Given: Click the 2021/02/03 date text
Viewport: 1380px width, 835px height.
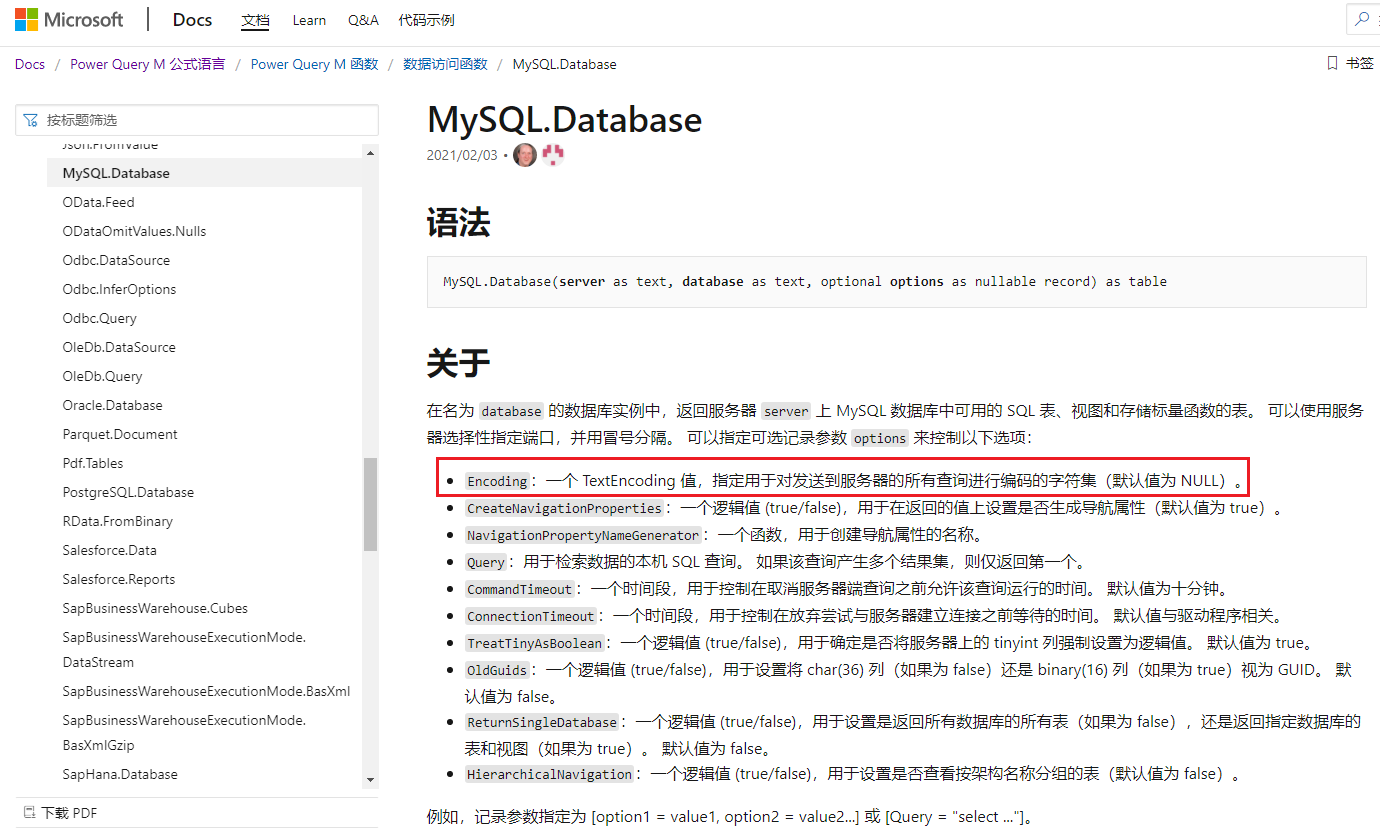Looking at the screenshot, I should (462, 155).
